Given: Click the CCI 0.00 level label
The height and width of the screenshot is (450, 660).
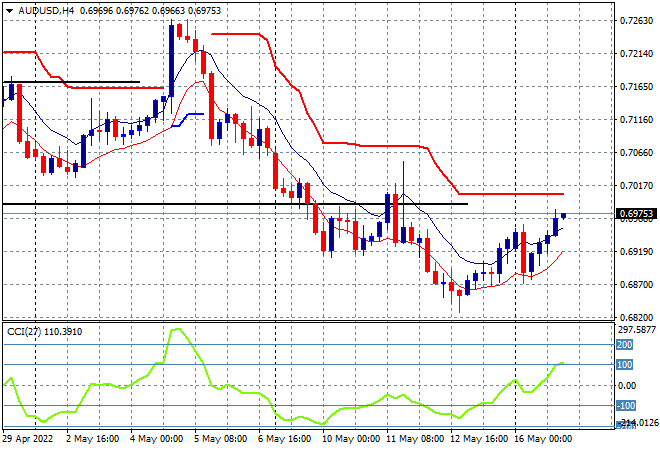Looking at the screenshot, I should pos(627,386).
